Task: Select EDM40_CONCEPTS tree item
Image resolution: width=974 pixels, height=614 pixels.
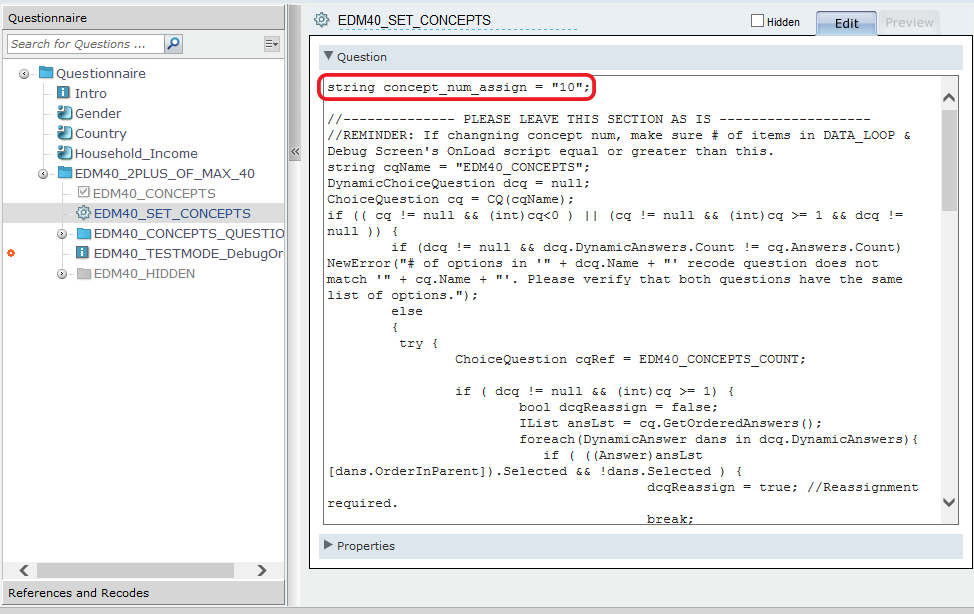Action: (x=154, y=193)
